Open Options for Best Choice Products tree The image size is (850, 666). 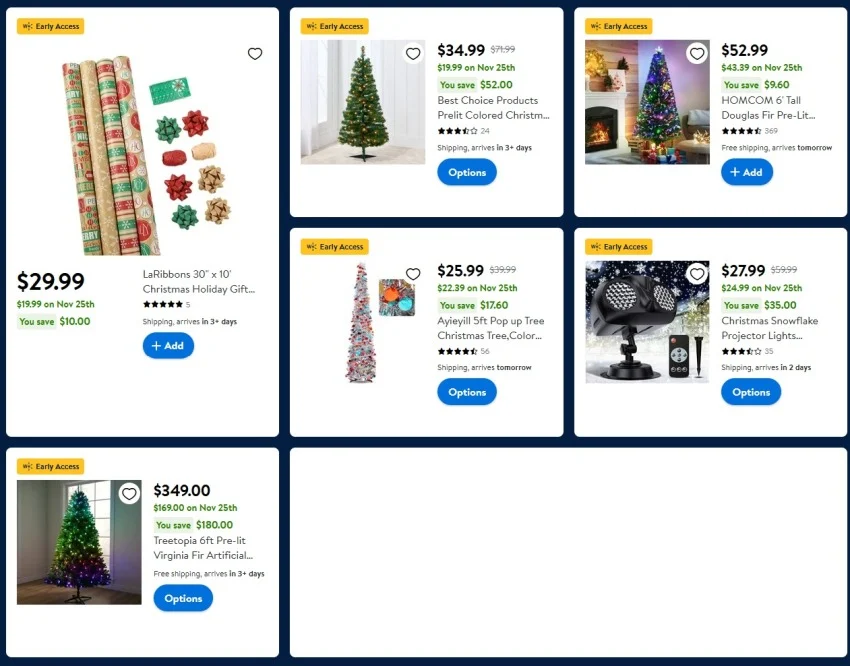click(467, 172)
